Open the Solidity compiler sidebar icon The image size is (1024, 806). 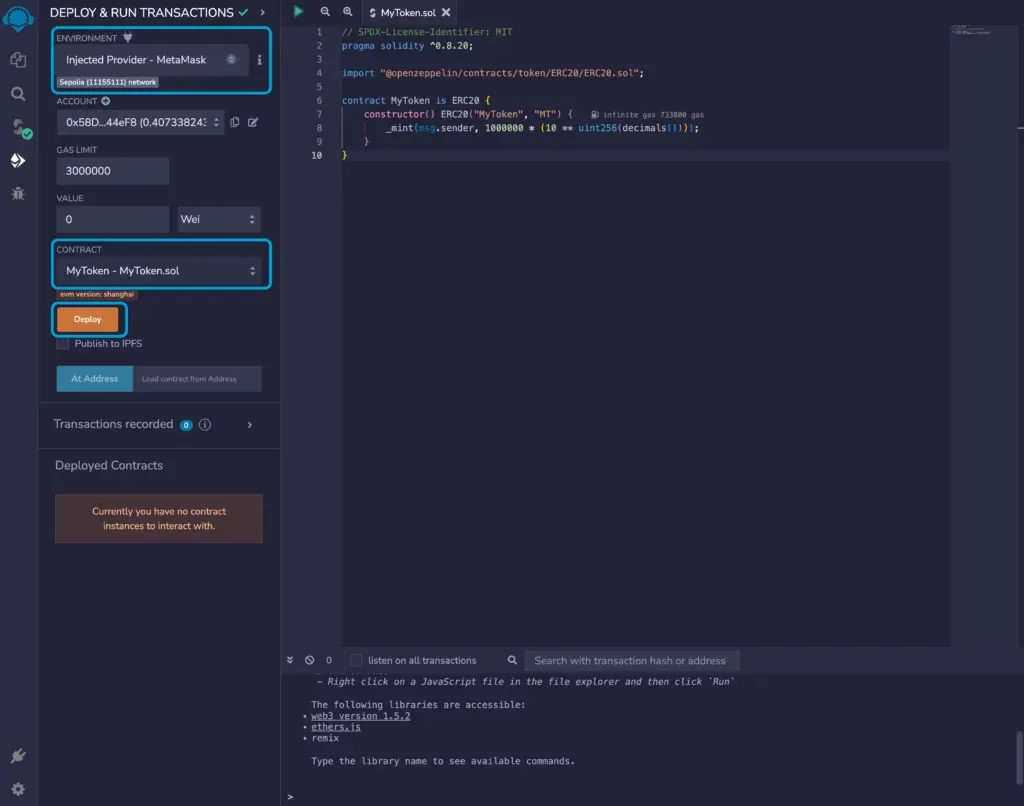tap(20, 128)
